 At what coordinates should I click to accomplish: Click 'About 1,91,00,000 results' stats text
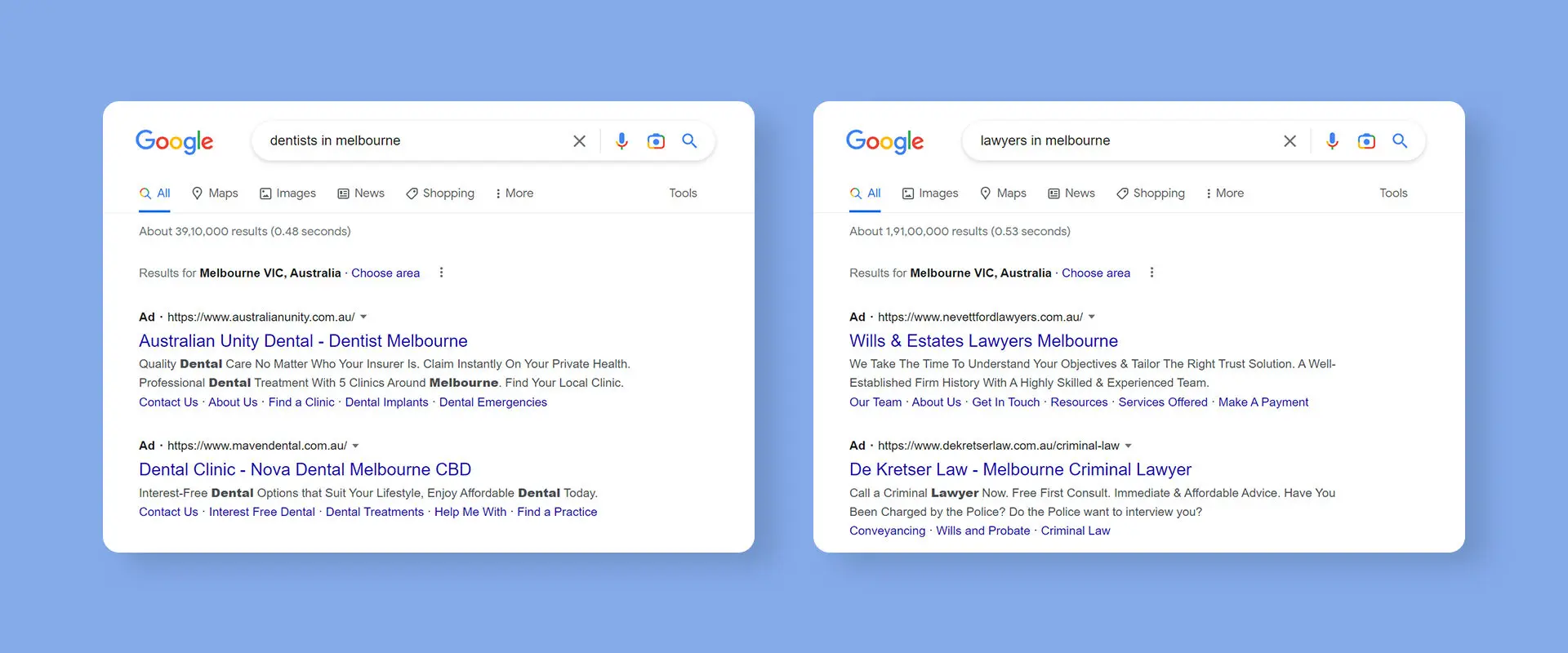(x=960, y=232)
